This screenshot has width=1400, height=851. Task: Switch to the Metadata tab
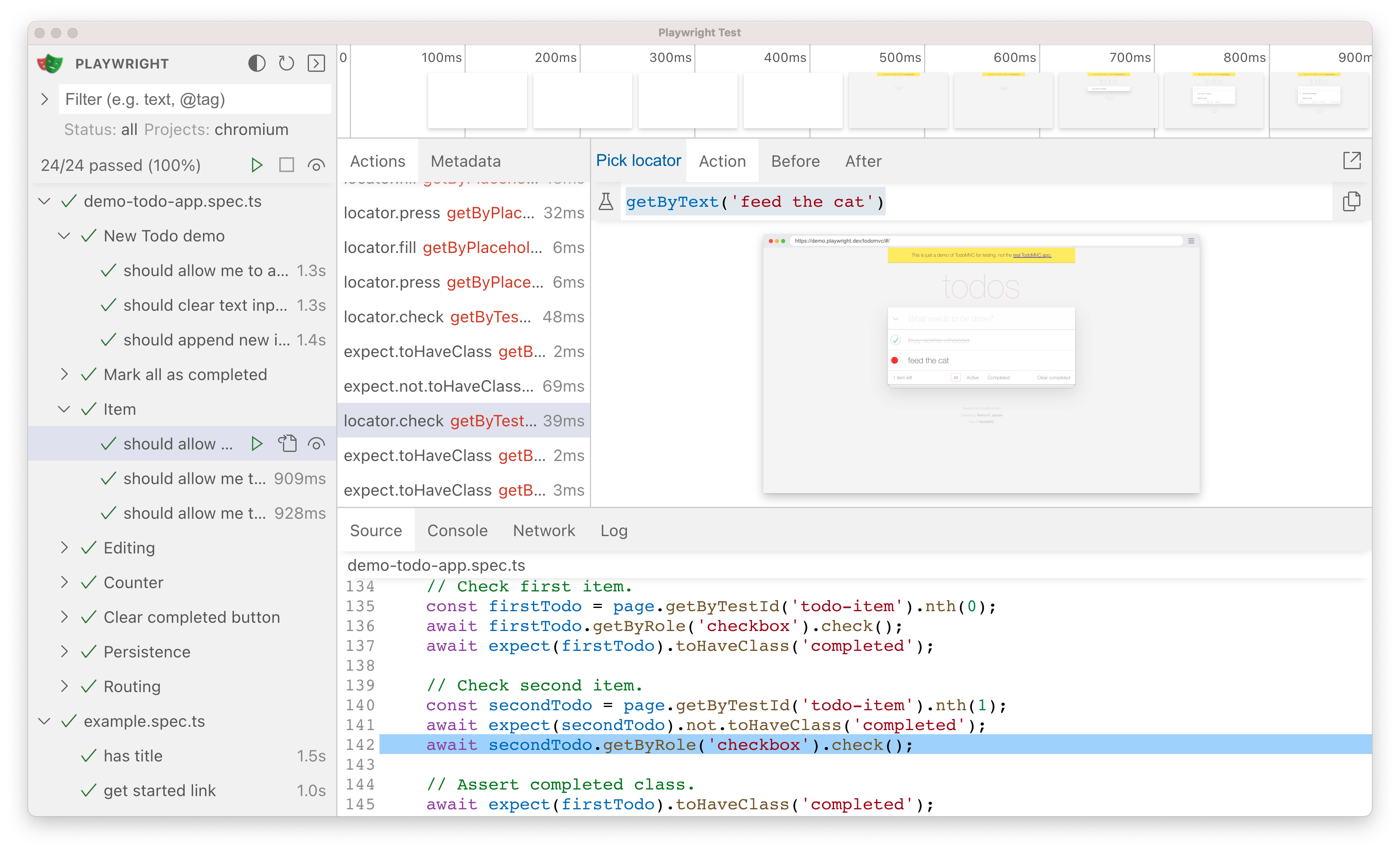(465, 161)
